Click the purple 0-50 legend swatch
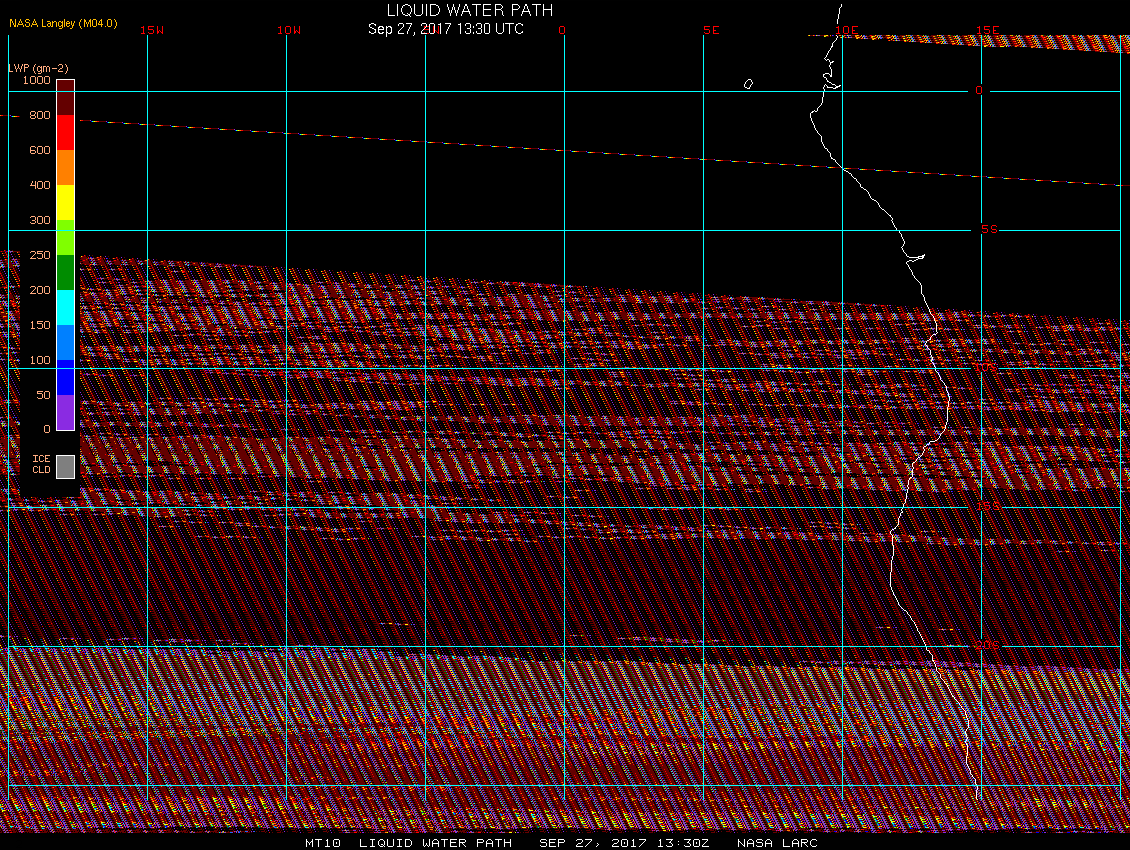The height and width of the screenshot is (850, 1130). (x=66, y=412)
